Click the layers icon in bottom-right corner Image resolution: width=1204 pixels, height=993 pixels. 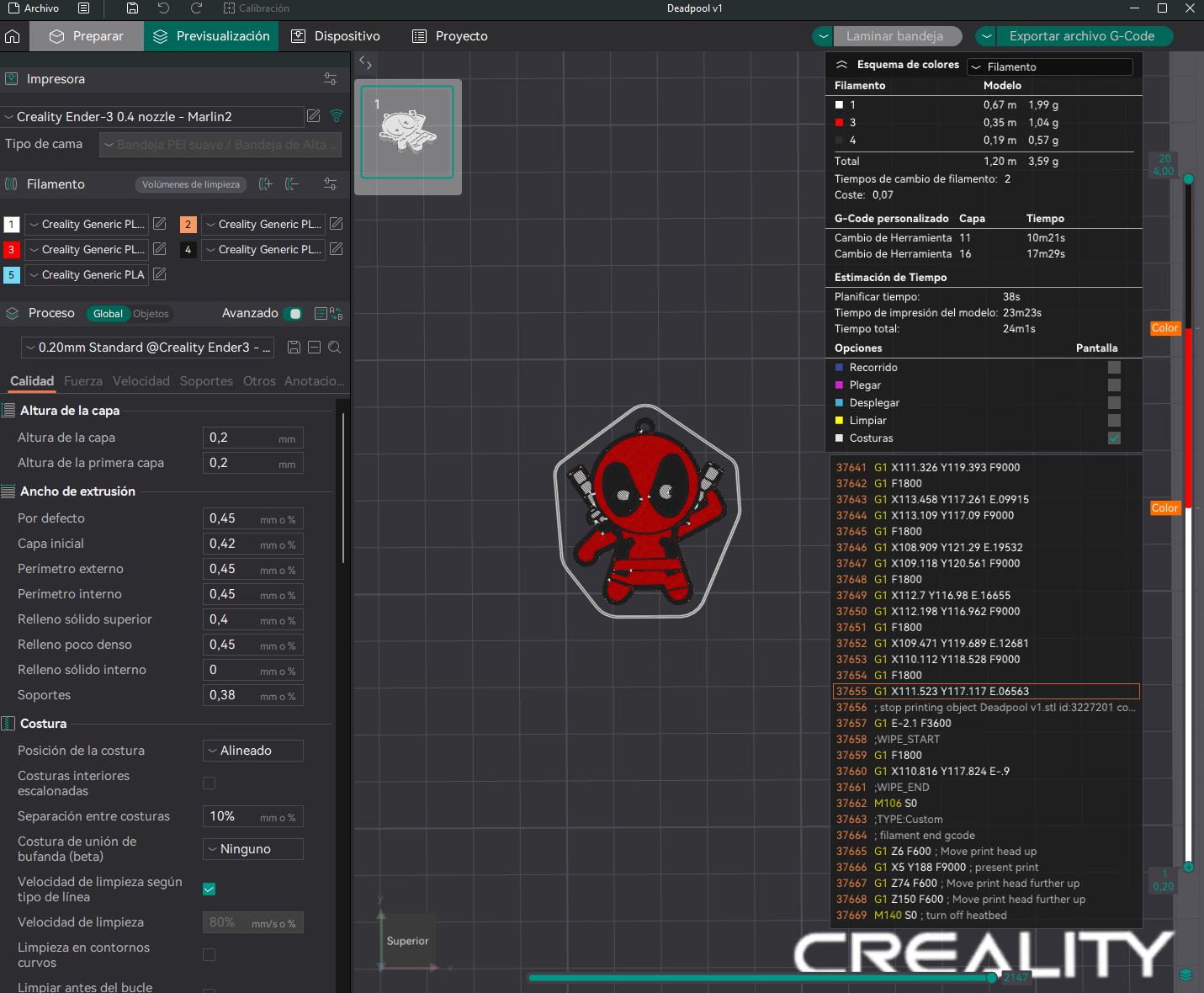coord(1185,974)
